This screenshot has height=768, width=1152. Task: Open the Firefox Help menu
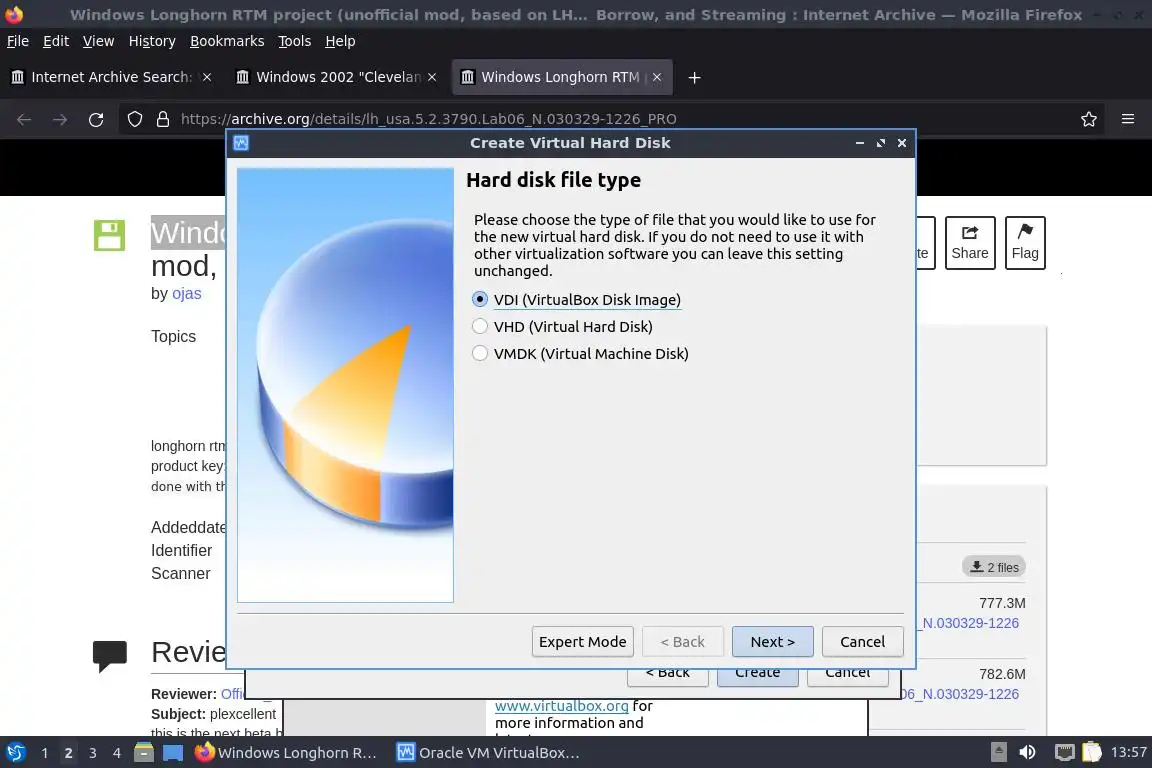340,41
